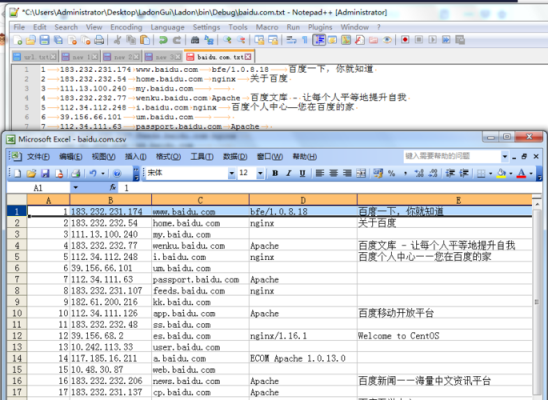The height and width of the screenshot is (400, 548).
Task: Open the font size dropdown showing 12
Action: point(260,173)
